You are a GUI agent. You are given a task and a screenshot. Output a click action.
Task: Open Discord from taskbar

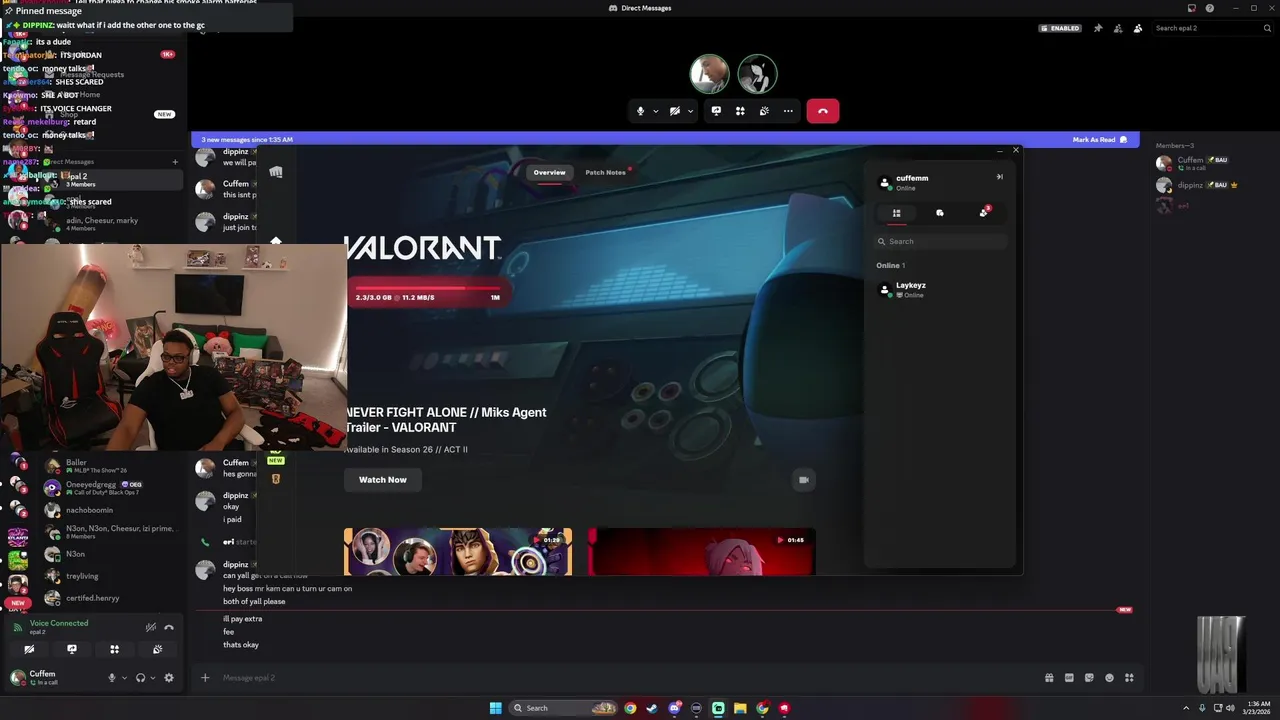point(674,708)
